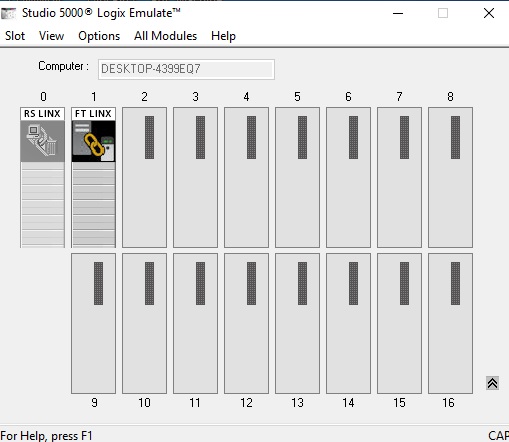
Task: Click the empty chassis slot 8
Action: tap(450, 177)
